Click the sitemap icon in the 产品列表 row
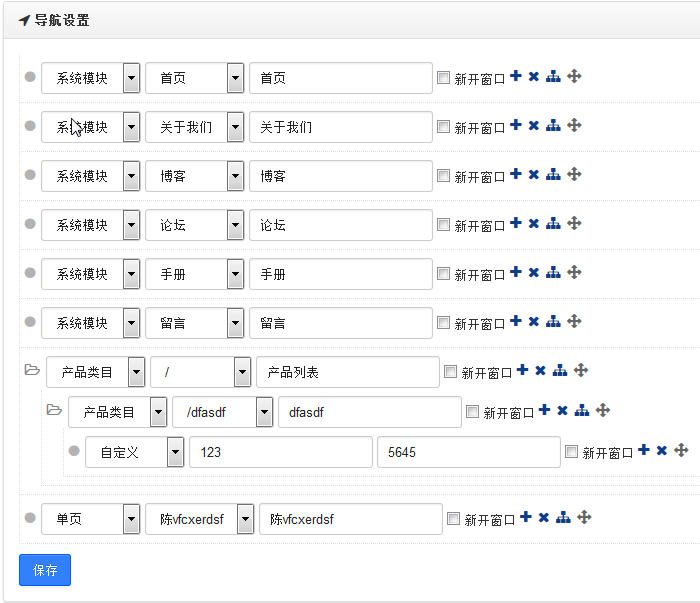 tap(560, 371)
